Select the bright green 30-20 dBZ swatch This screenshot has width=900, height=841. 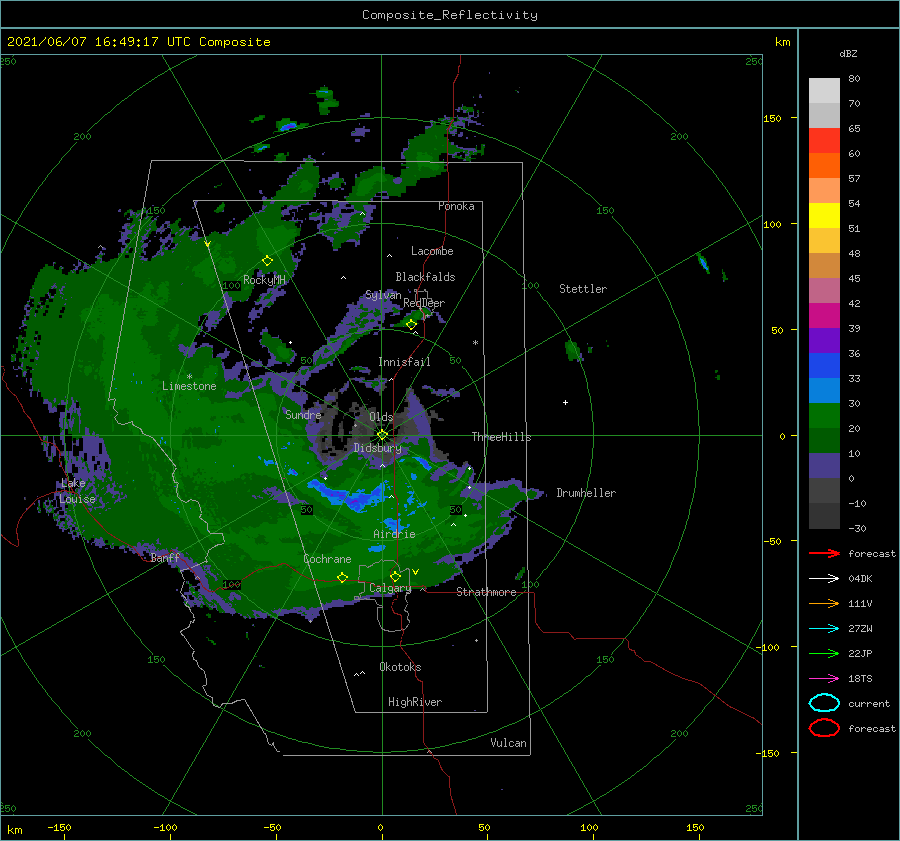coord(824,415)
